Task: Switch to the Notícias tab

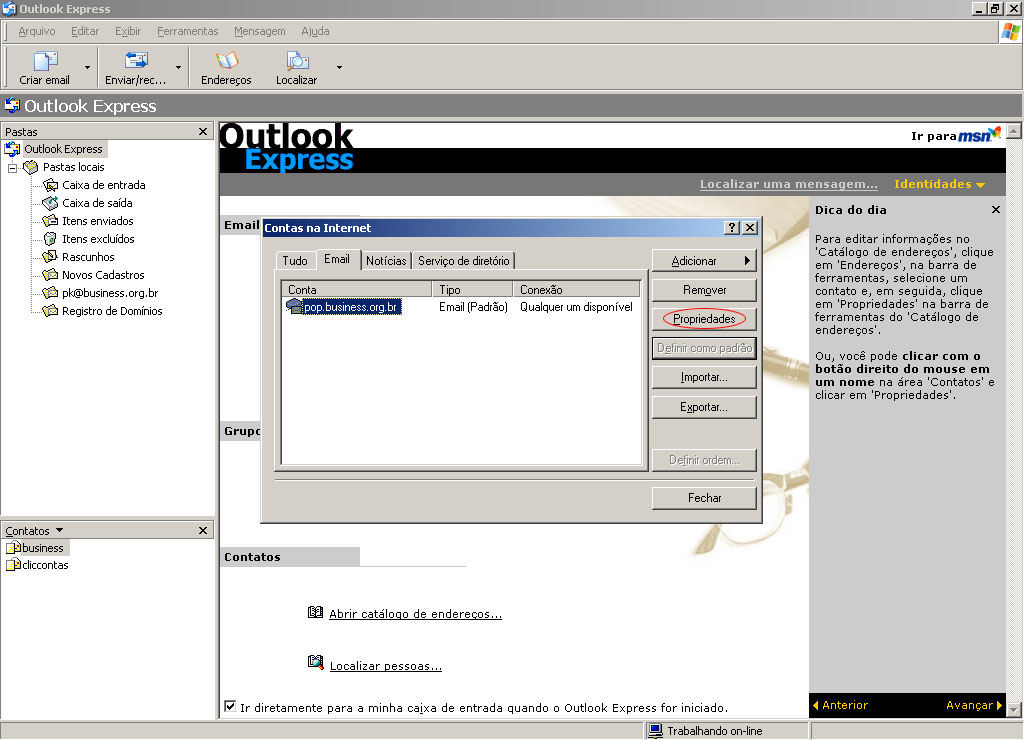Action: pyautogui.click(x=386, y=260)
